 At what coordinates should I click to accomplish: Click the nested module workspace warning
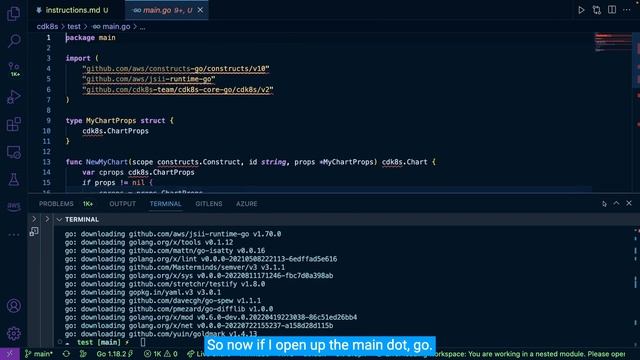pos(531,354)
